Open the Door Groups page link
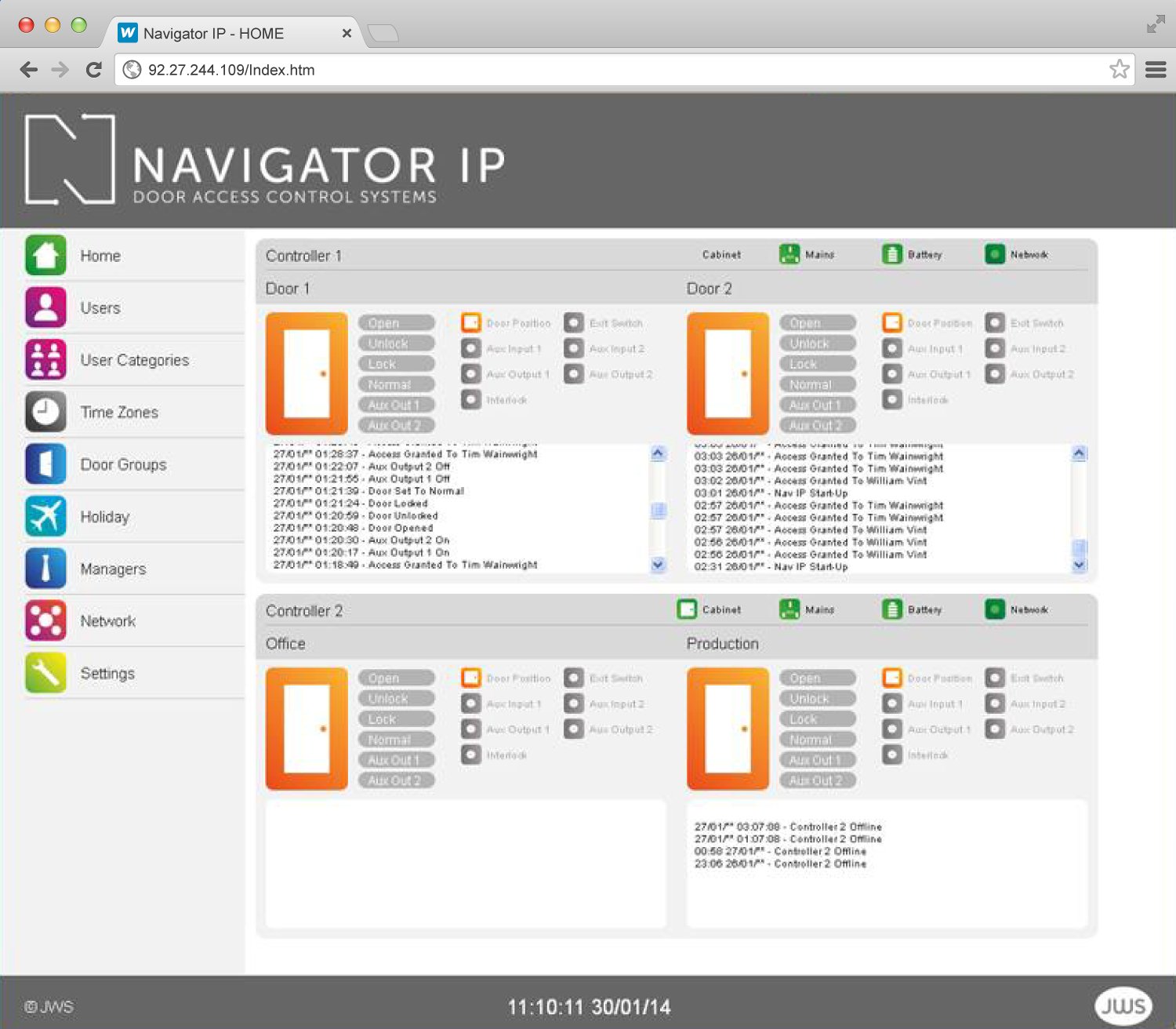Image resolution: width=1176 pixels, height=1029 pixels. pos(123,464)
